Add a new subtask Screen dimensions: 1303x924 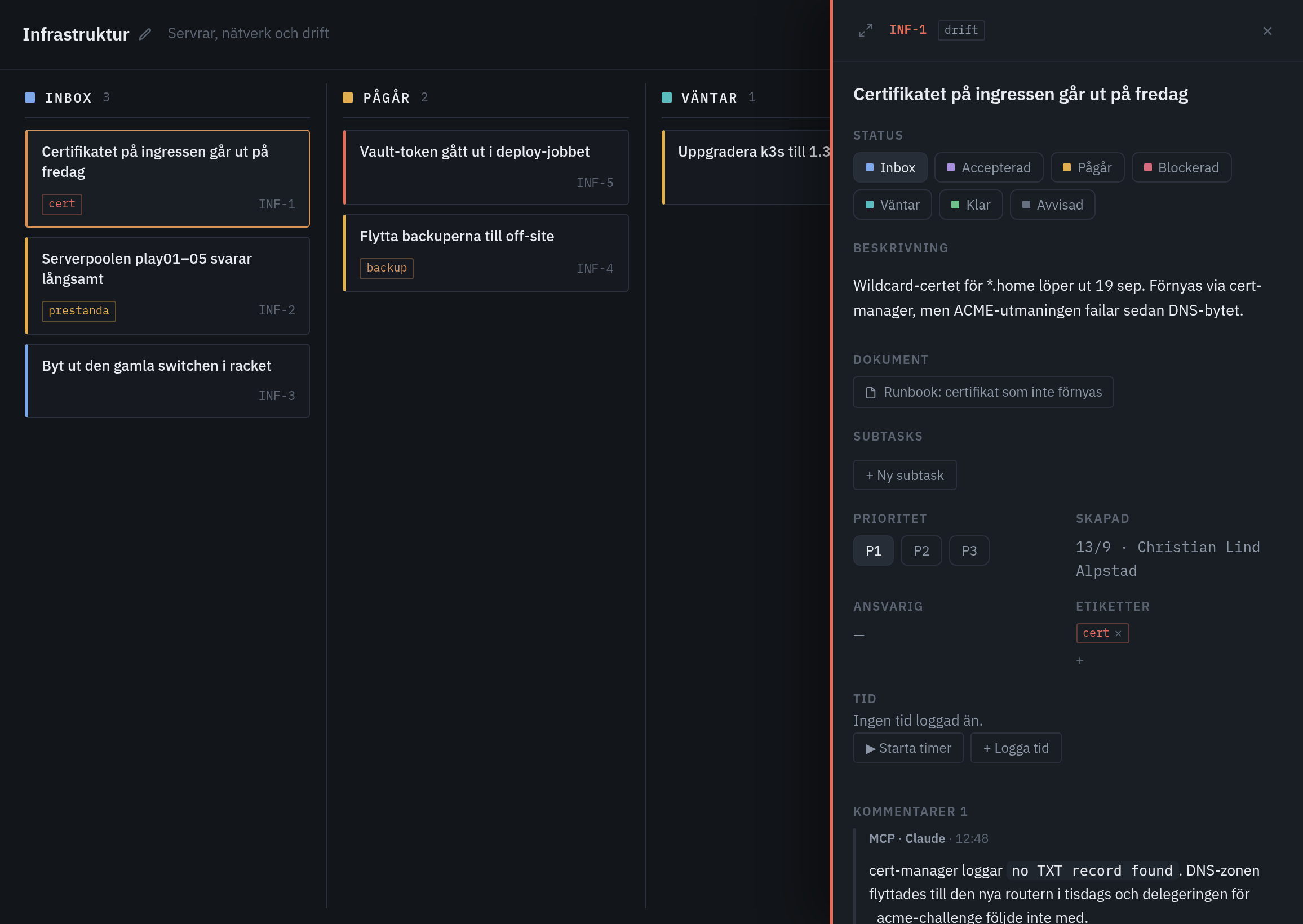point(905,475)
